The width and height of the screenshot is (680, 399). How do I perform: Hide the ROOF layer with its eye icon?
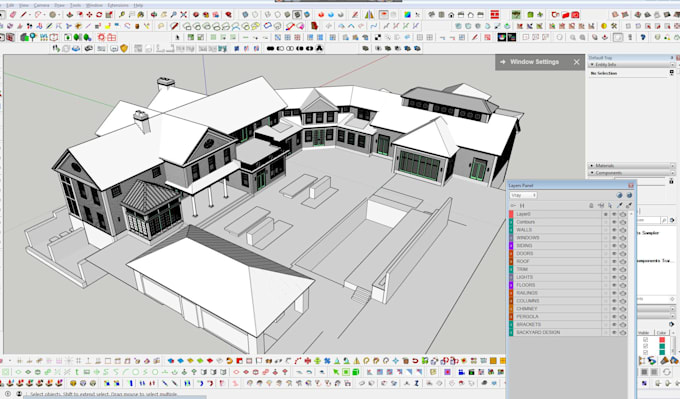(x=614, y=262)
